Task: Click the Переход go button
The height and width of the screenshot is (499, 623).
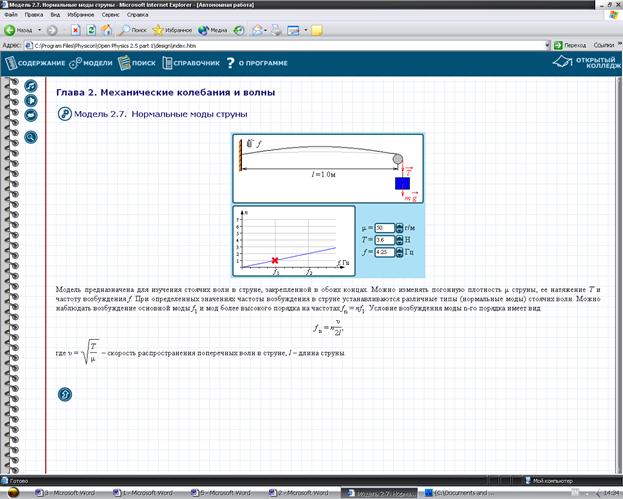Action: pos(570,45)
